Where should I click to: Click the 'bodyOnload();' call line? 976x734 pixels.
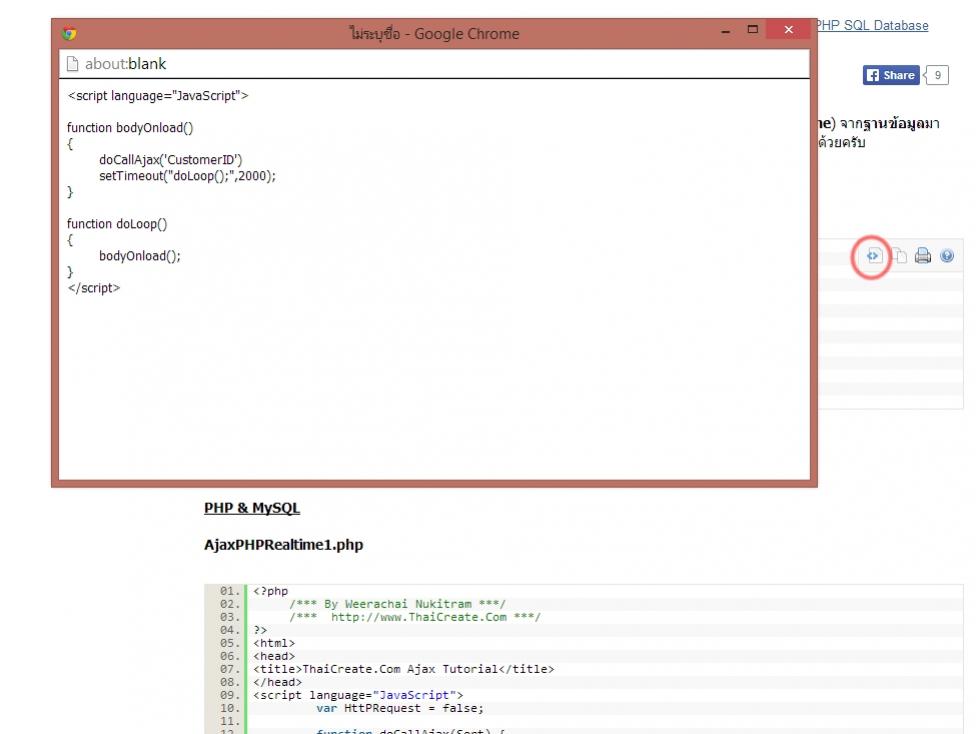coord(140,256)
